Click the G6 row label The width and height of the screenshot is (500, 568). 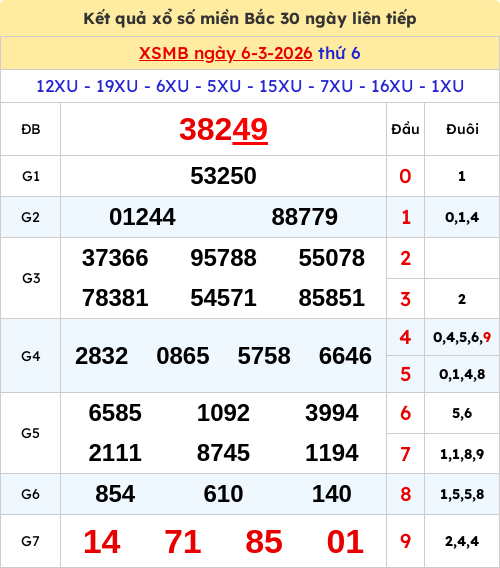pos(31,494)
